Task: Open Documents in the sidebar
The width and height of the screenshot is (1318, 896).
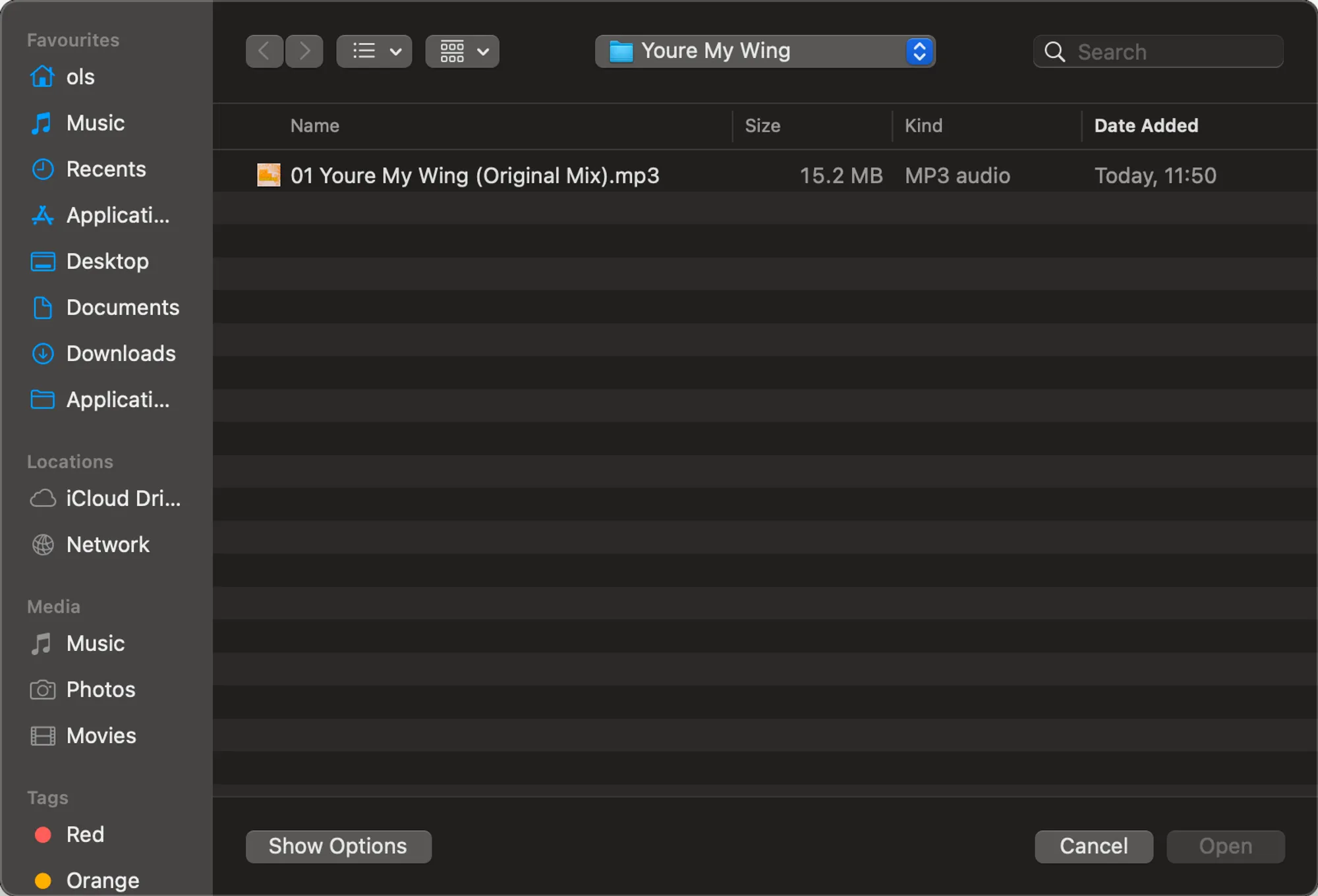Action: tap(122, 308)
